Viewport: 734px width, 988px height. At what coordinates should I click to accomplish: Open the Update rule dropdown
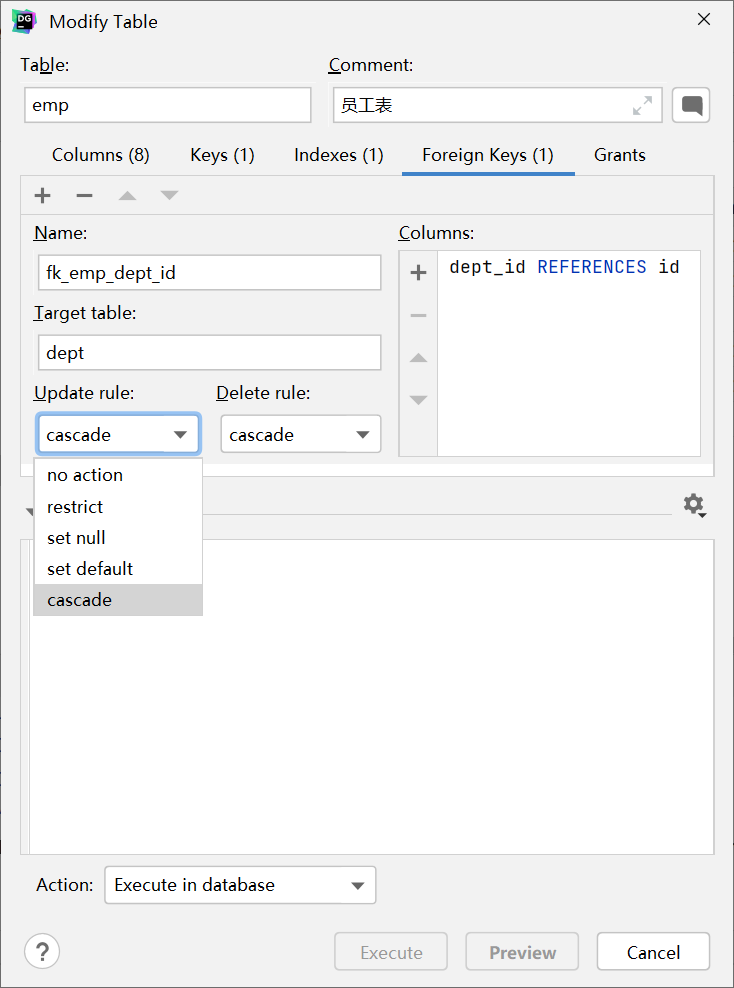(118, 434)
